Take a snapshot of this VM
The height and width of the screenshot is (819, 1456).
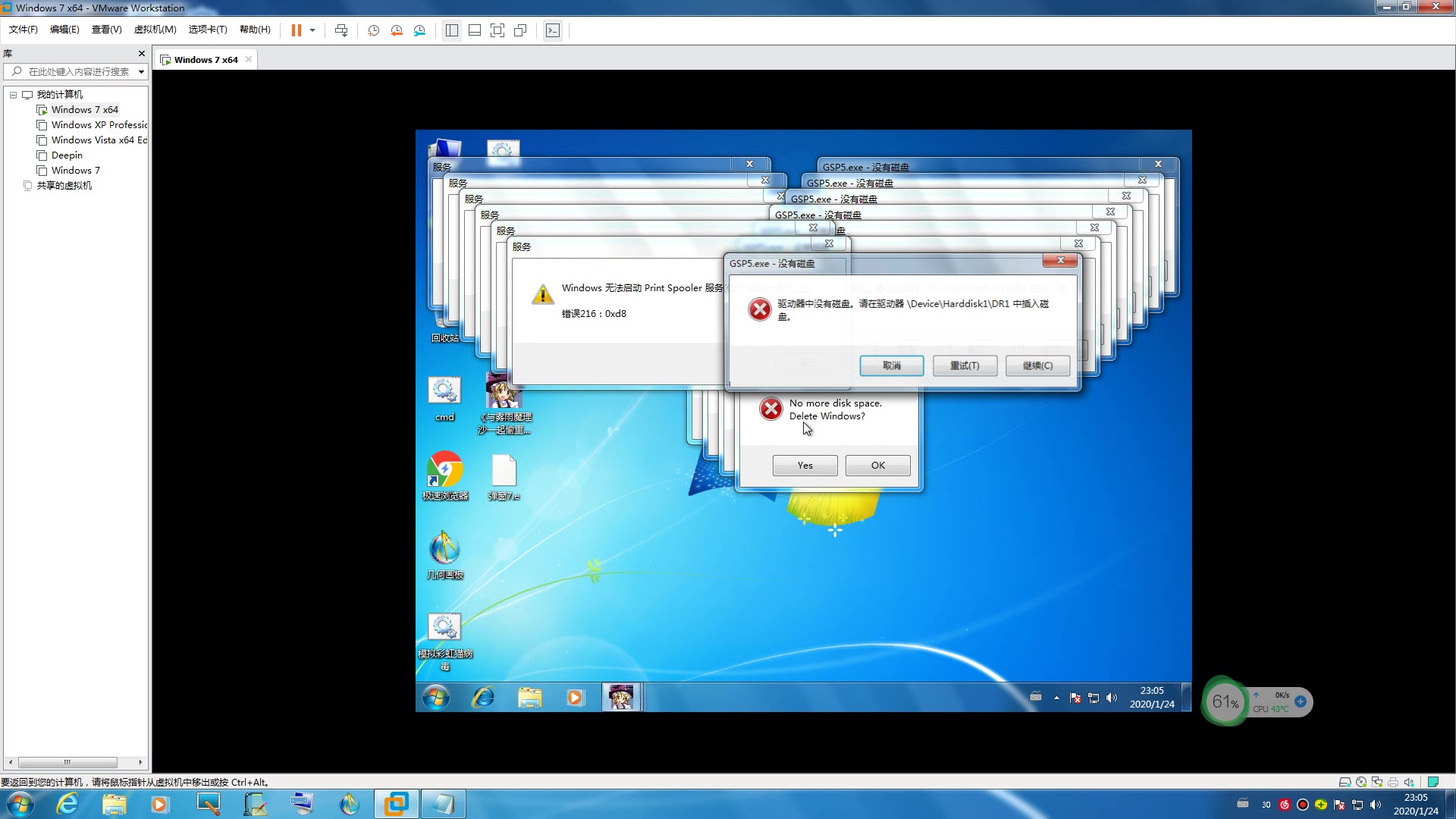[373, 30]
